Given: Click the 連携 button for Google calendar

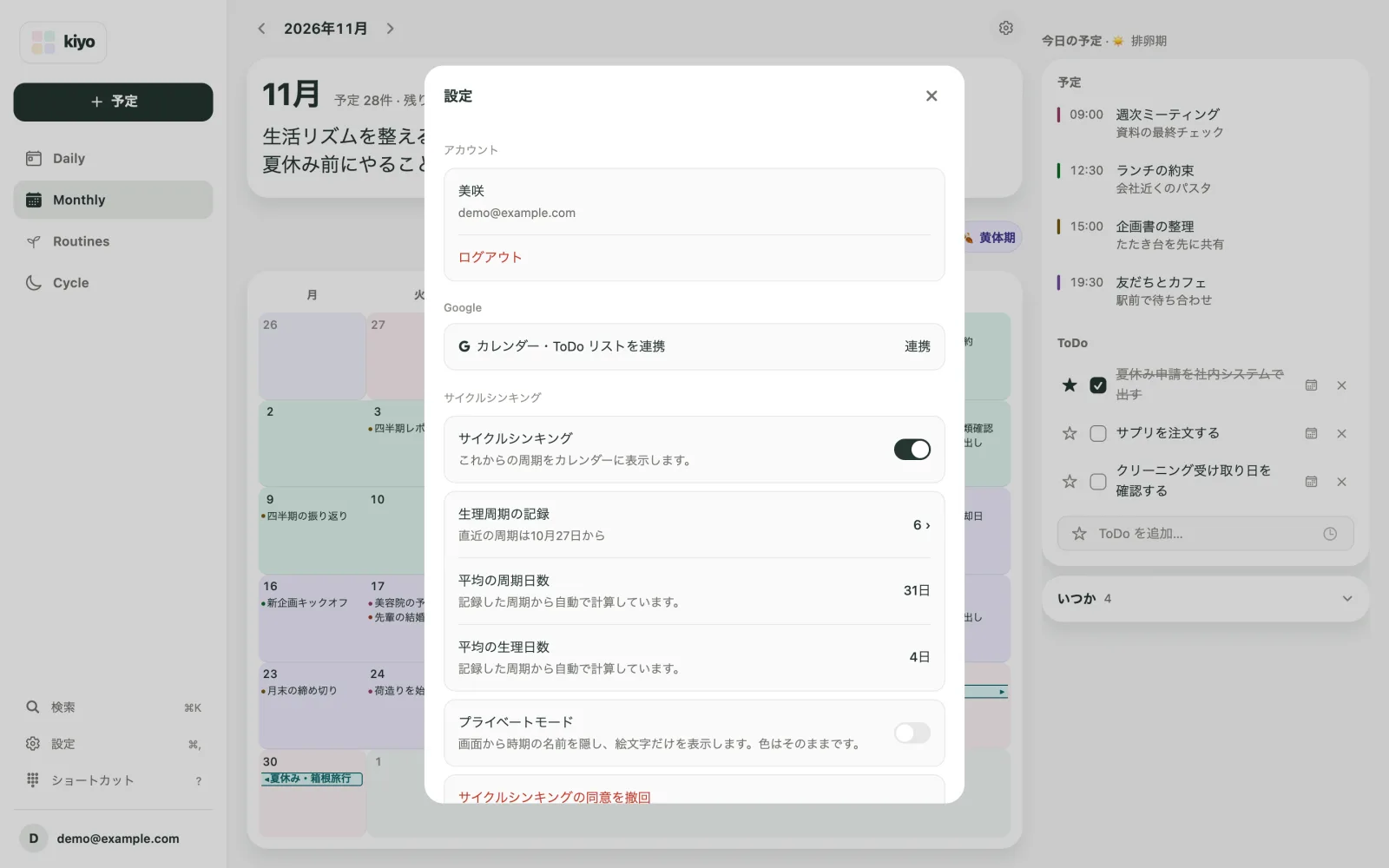Looking at the screenshot, I should pyautogui.click(x=917, y=346).
